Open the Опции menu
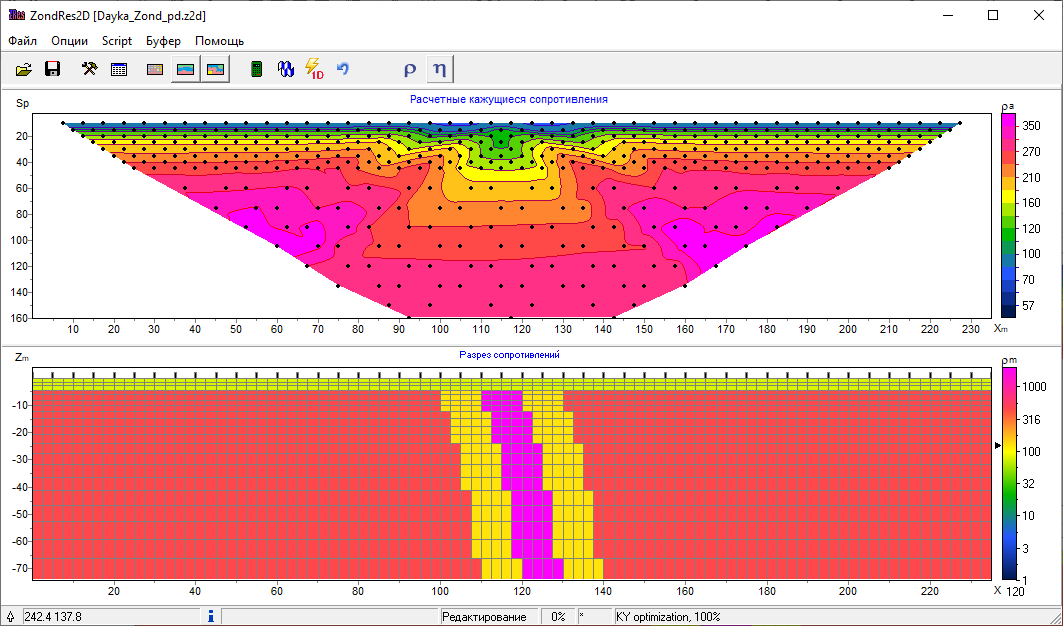Image resolution: width=1063 pixels, height=626 pixels. tap(69, 41)
